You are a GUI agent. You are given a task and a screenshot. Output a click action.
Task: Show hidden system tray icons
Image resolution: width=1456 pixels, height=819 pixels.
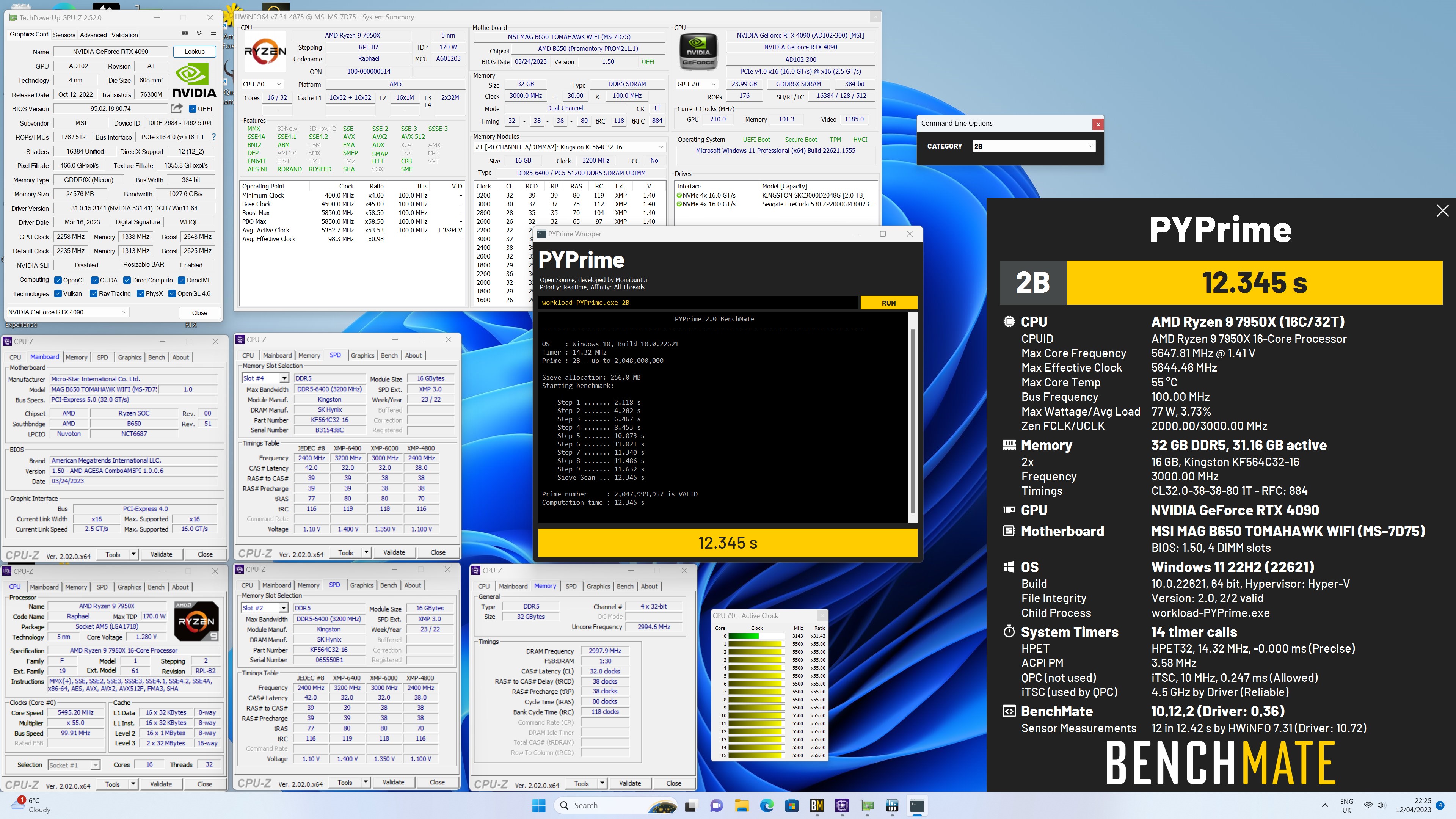point(1325,805)
